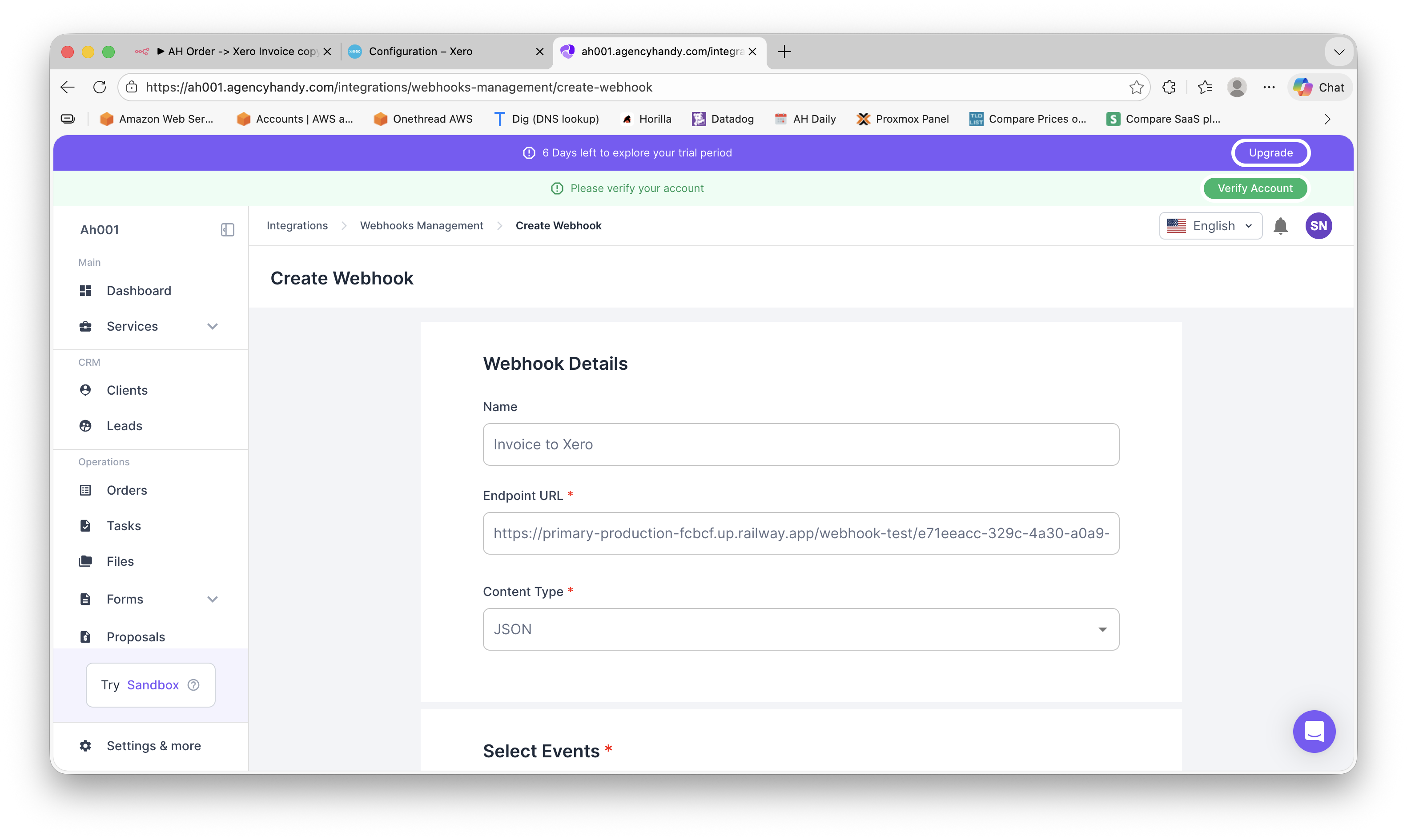1407x840 pixels.
Task: Click the Upgrade button
Action: [1270, 153]
